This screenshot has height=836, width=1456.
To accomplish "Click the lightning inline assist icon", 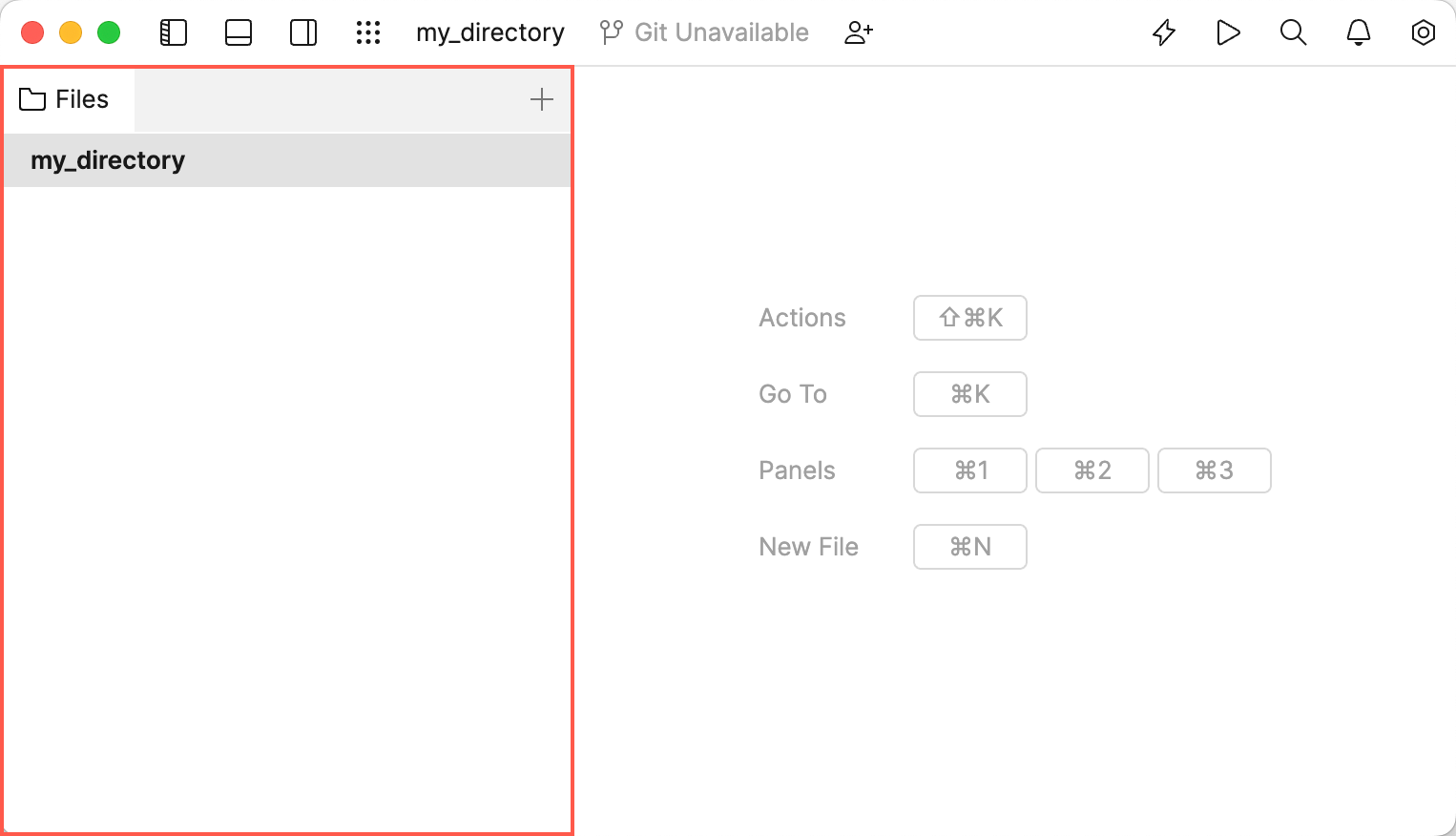I will click(1163, 31).
